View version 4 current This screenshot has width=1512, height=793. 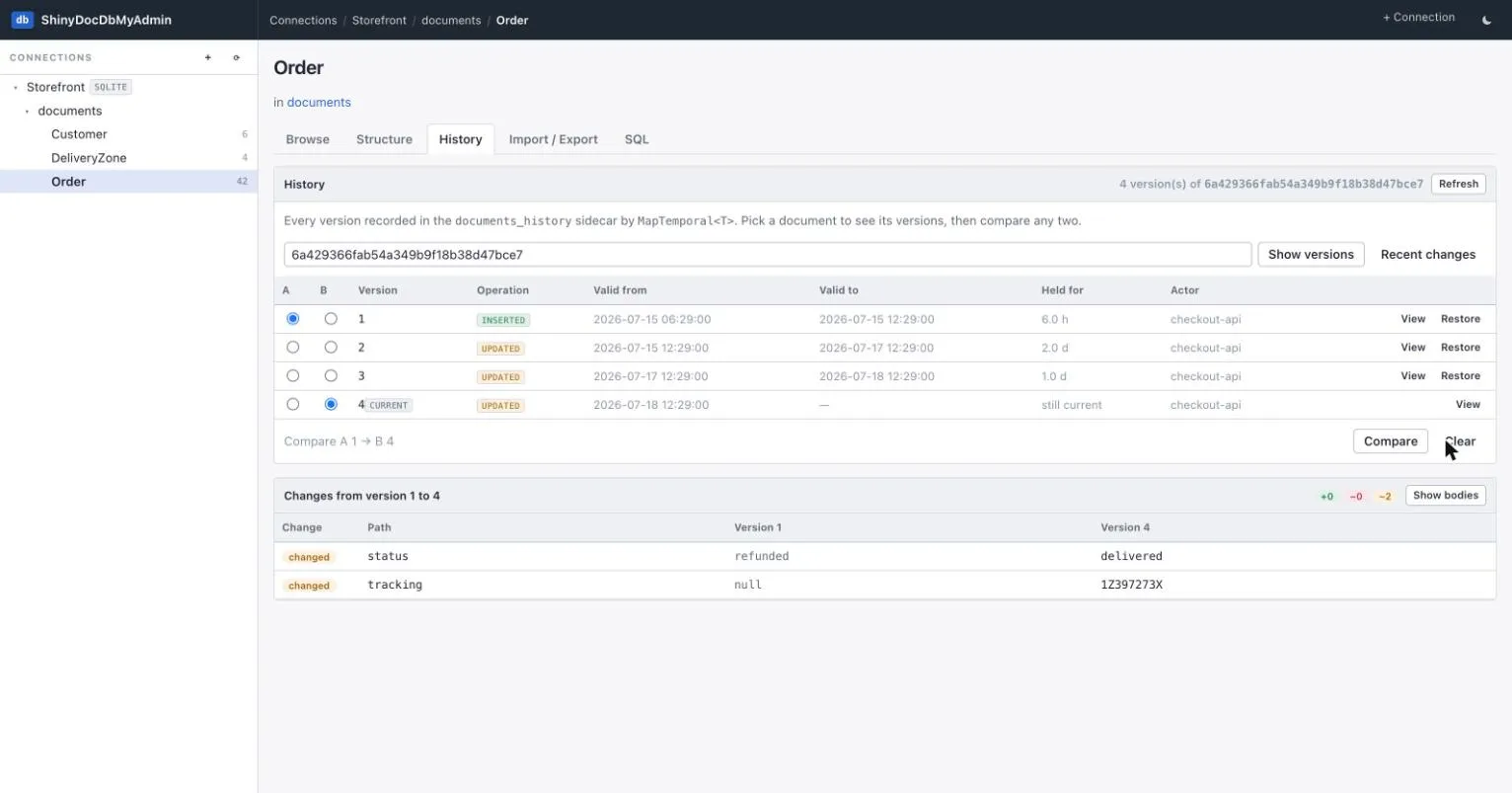(x=1468, y=405)
